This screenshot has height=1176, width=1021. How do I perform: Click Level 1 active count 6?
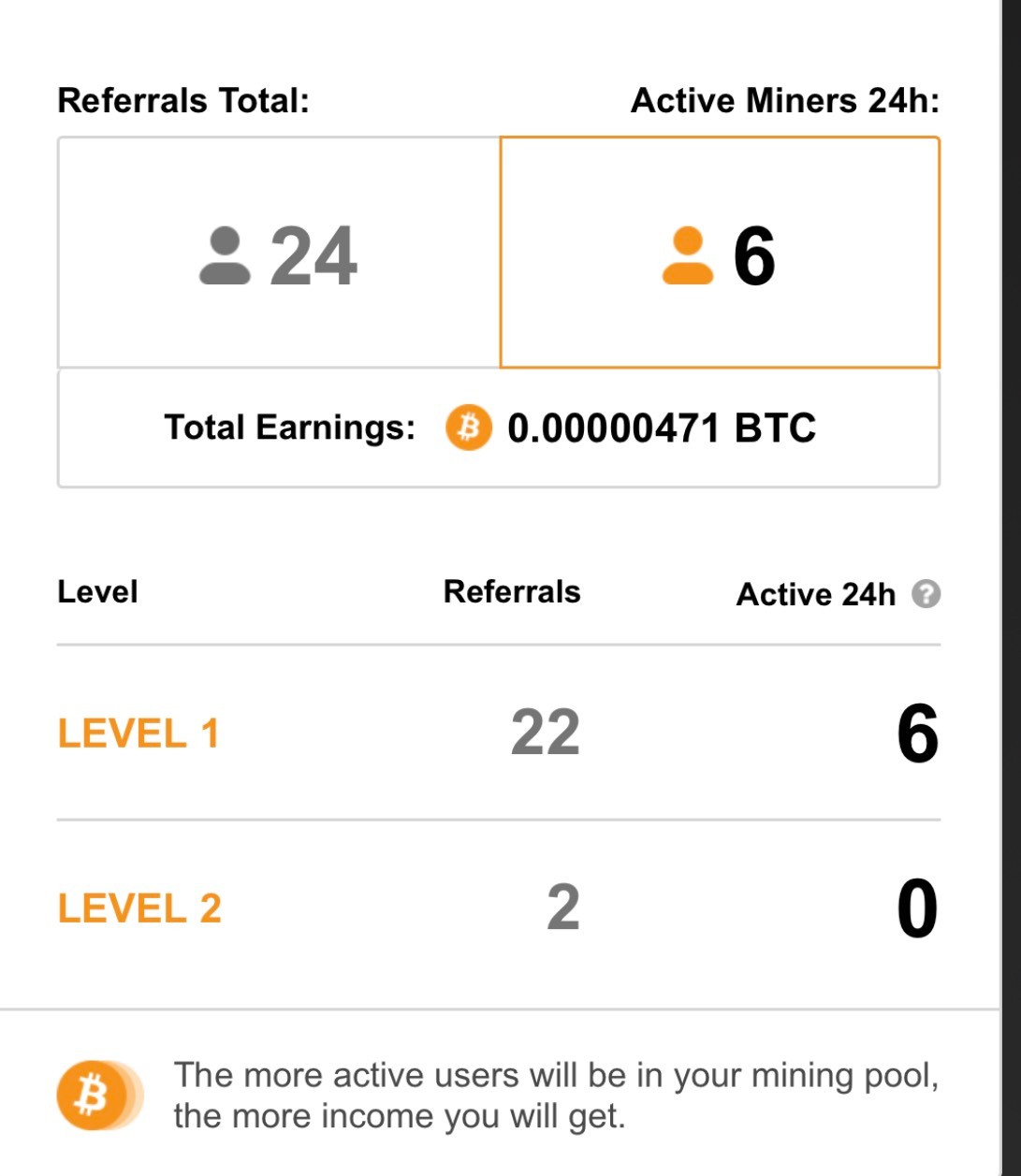(x=917, y=733)
